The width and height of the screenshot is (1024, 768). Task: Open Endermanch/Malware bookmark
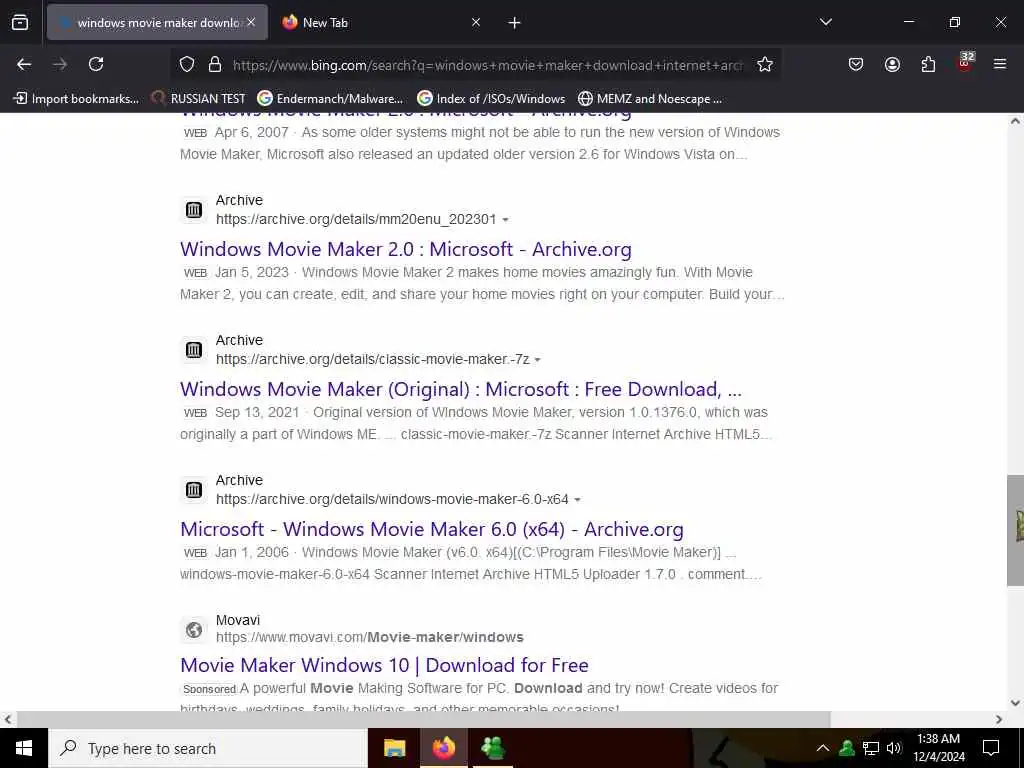330,99
